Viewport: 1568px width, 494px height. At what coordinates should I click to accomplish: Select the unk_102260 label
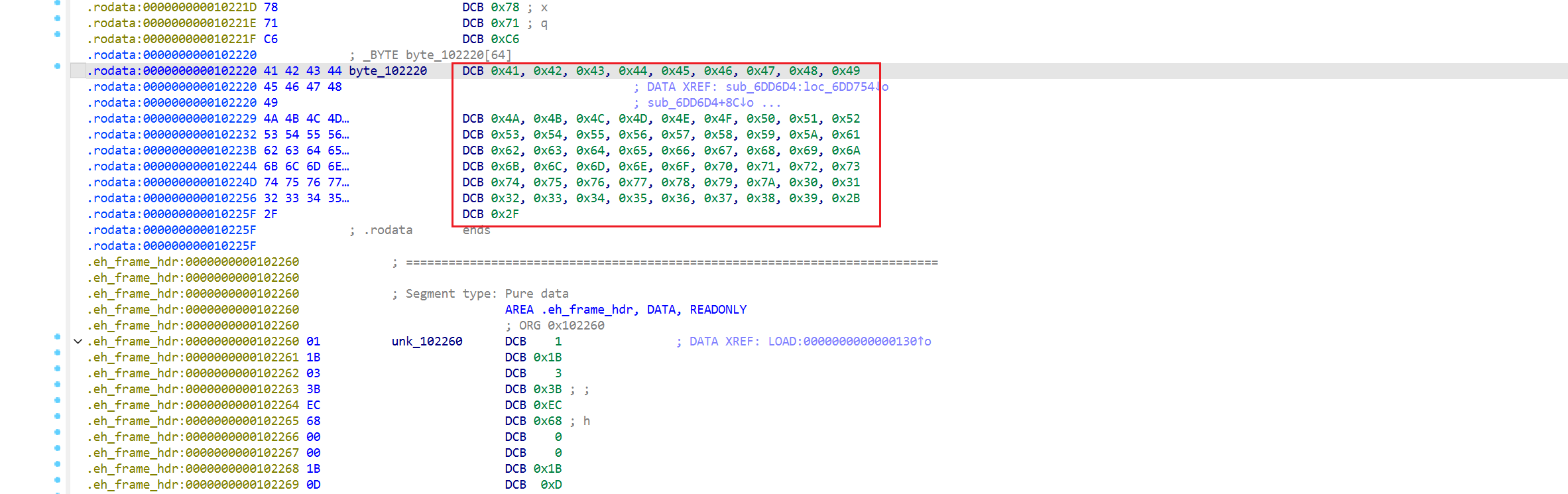(427, 341)
